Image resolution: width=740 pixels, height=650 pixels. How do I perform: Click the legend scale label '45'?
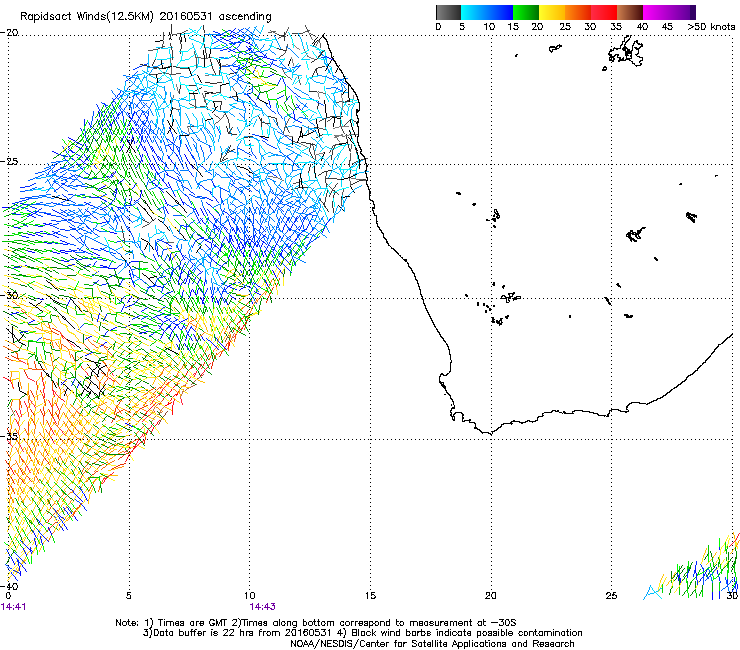tap(667, 27)
